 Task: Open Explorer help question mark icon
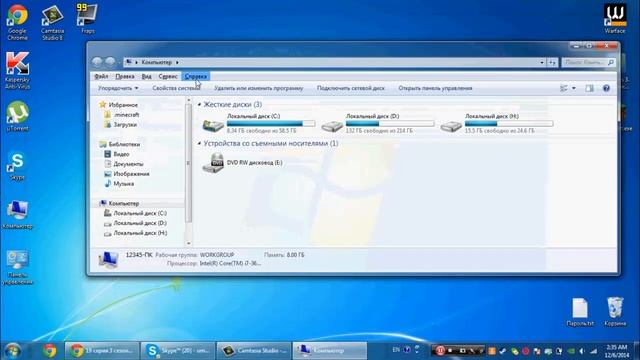[x=606, y=88]
